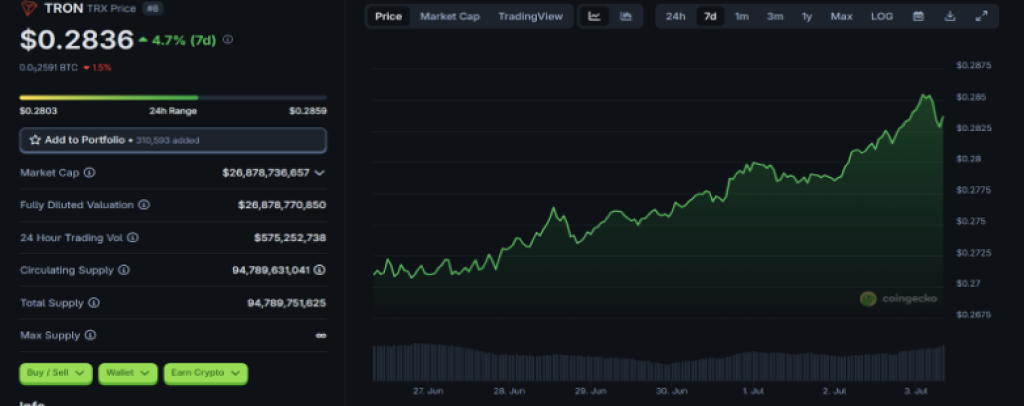Click the TRON logo icon
This screenshot has height=406, width=1024.
click(29, 8)
